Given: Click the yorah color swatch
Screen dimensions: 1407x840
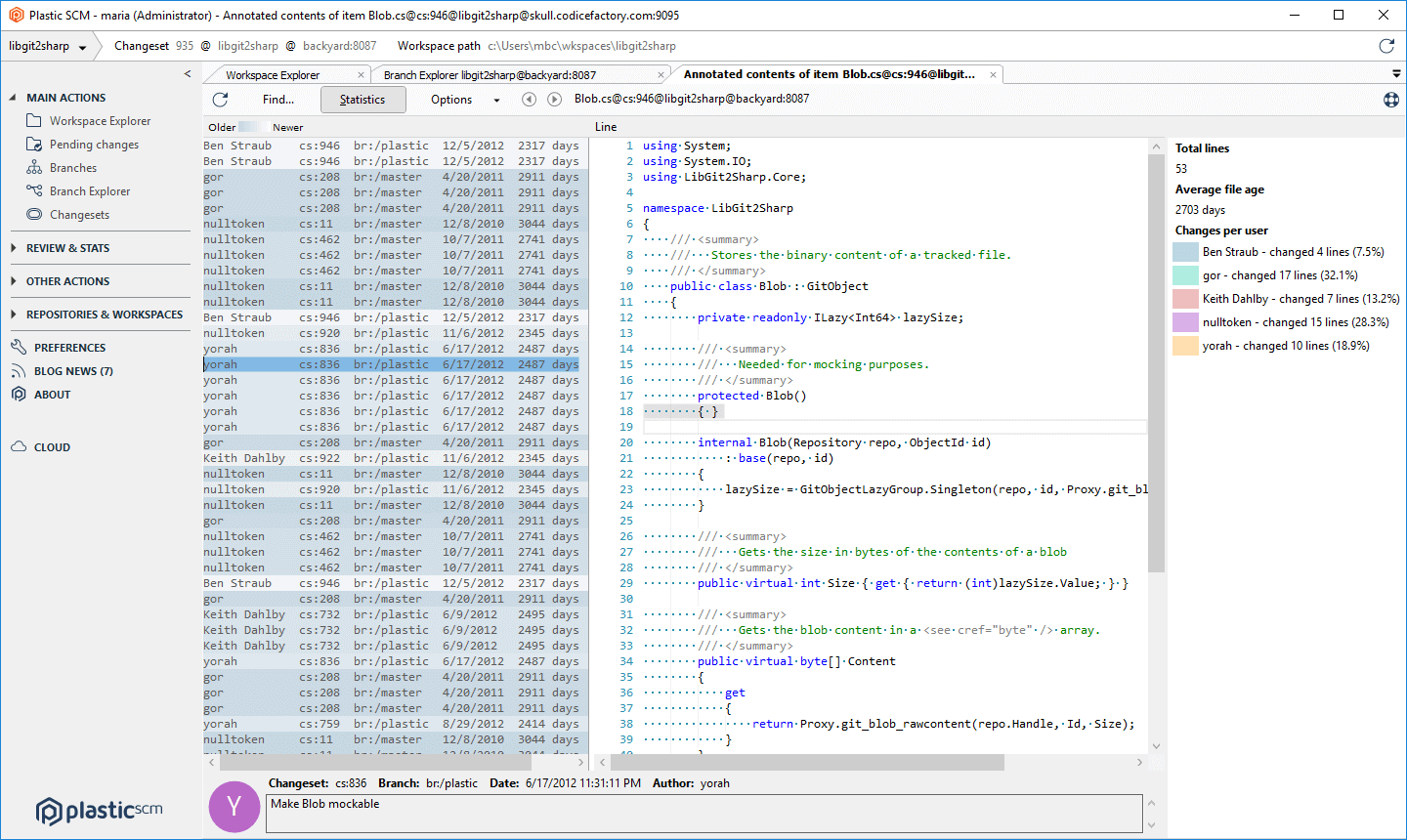Looking at the screenshot, I should 1185,346.
